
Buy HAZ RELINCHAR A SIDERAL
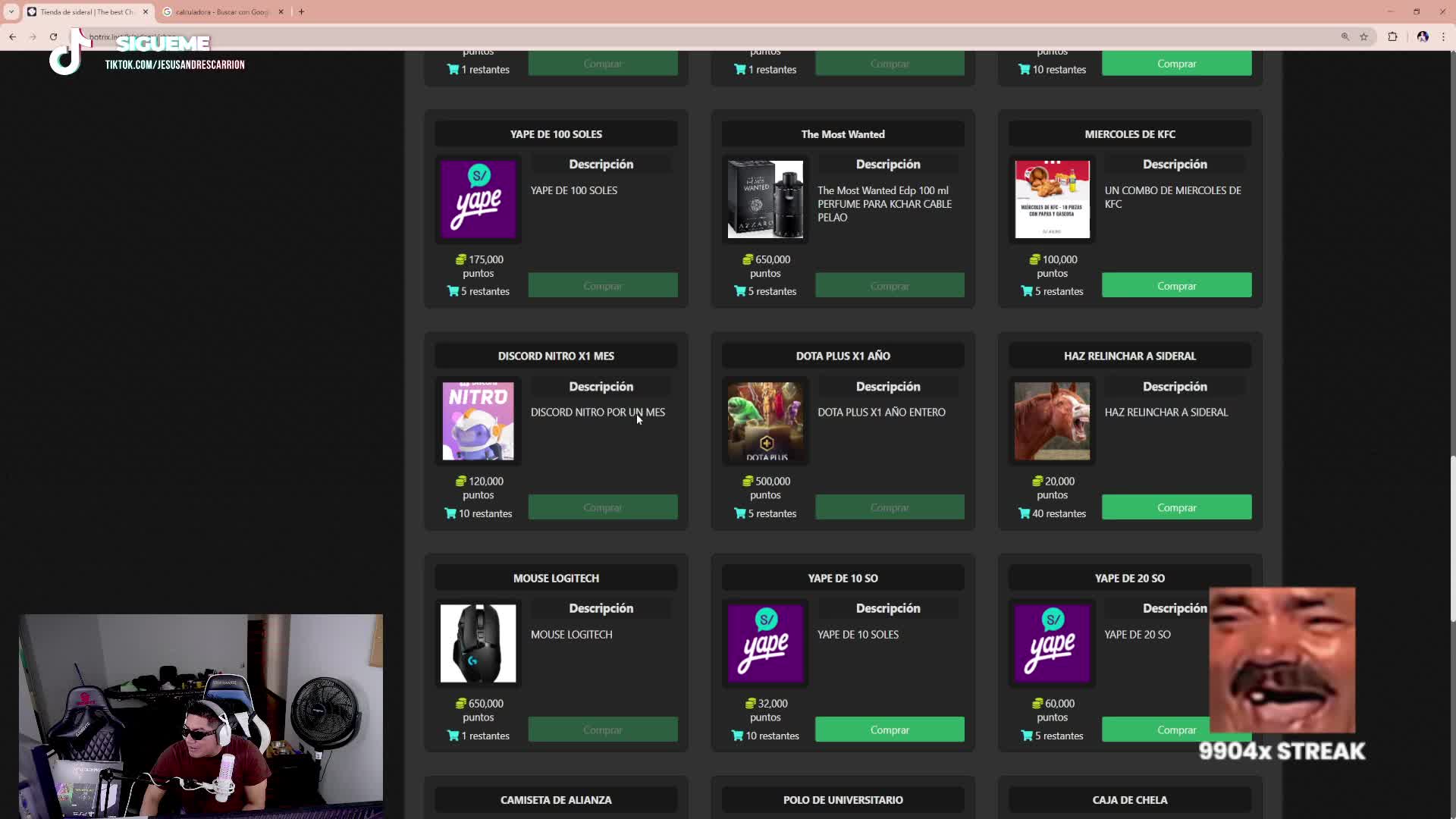(1176, 507)
